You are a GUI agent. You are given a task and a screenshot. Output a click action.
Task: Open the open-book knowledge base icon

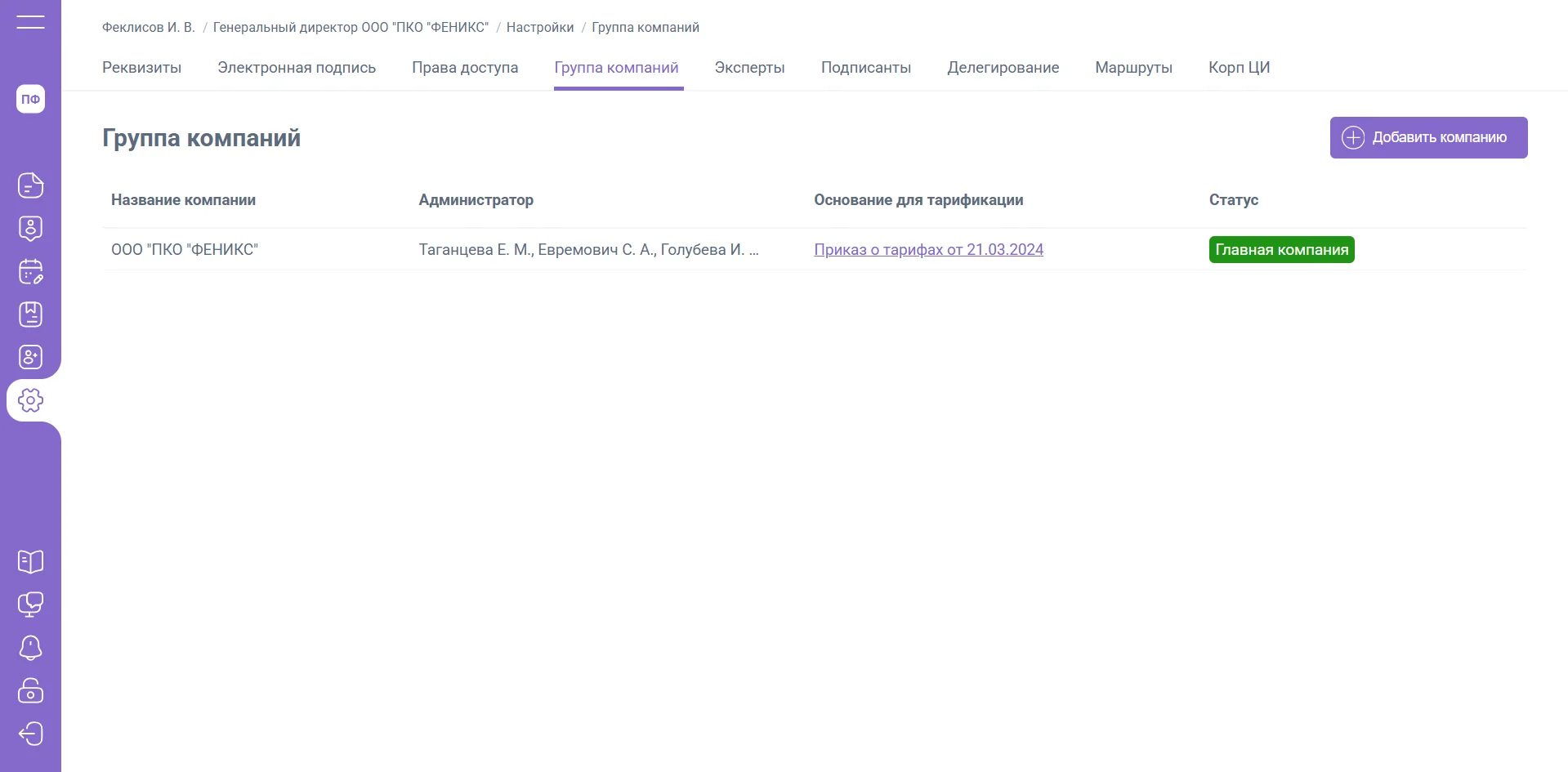coord(30,561)
